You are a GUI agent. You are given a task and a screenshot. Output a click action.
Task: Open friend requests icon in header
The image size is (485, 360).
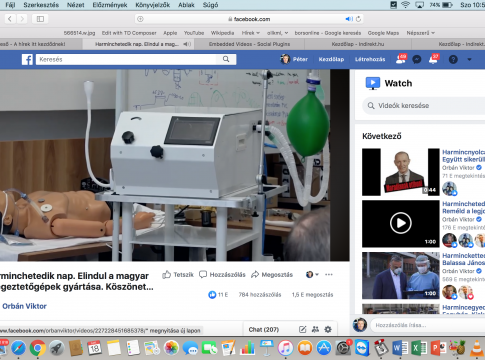400,59
